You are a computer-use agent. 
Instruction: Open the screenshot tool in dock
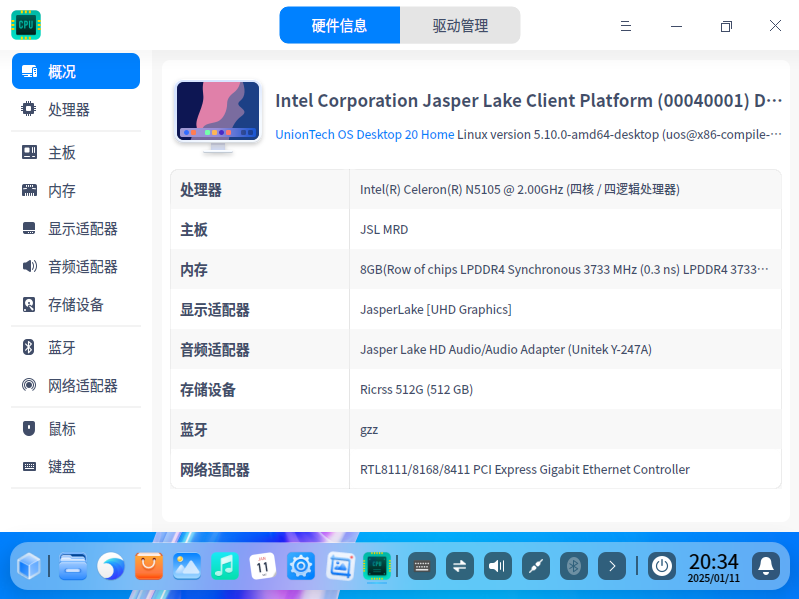[339, 566]
